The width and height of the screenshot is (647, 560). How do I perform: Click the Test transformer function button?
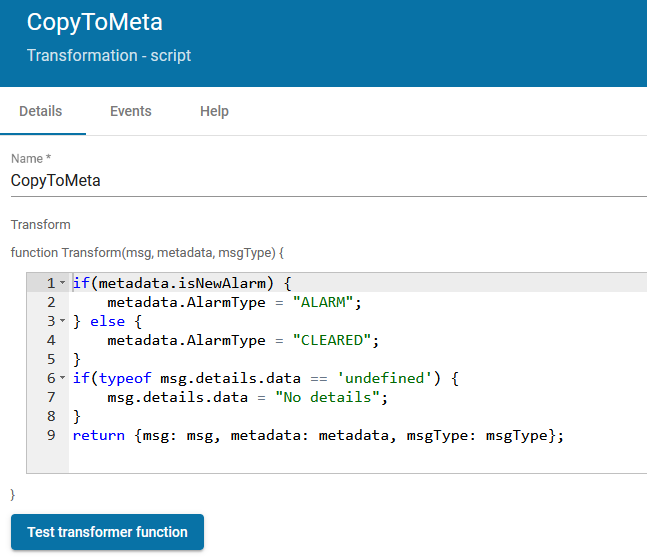[107, 532]
